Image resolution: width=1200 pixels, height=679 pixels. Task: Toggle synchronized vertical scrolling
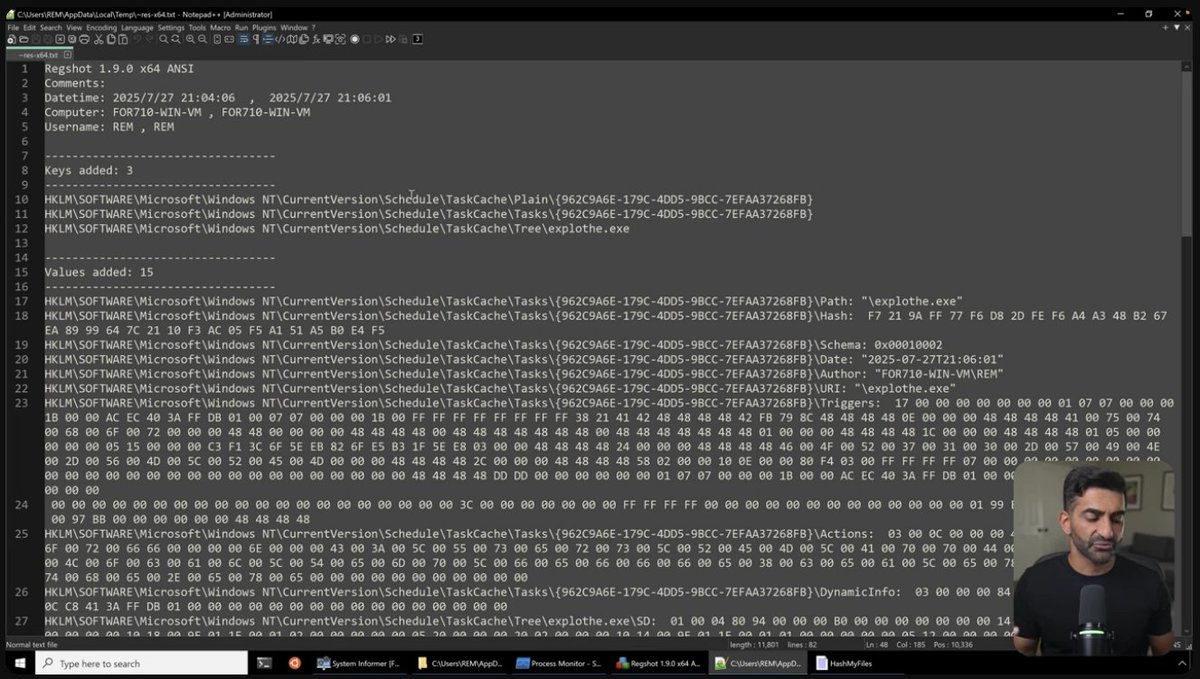point(215,39)
